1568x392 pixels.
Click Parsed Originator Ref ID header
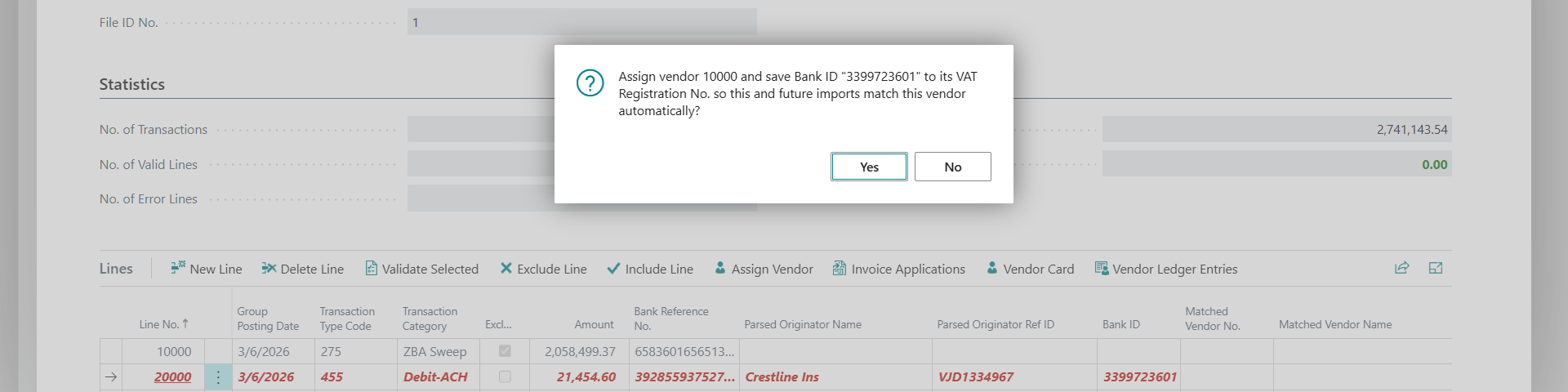[996, 324]
